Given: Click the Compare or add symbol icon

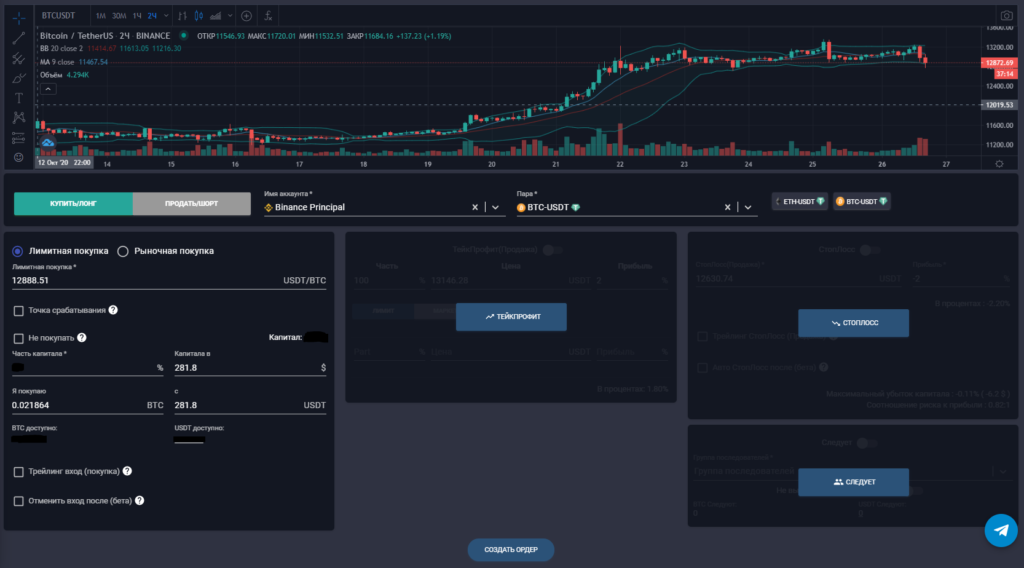Looking at the screenshot, I should point(246,16).
